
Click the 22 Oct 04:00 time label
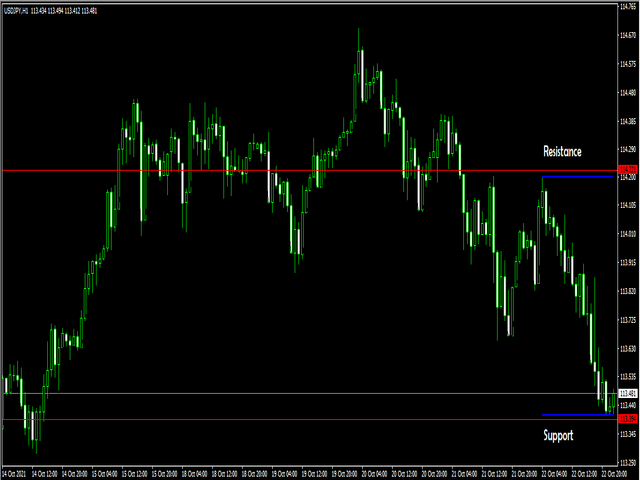pos(555,473)
